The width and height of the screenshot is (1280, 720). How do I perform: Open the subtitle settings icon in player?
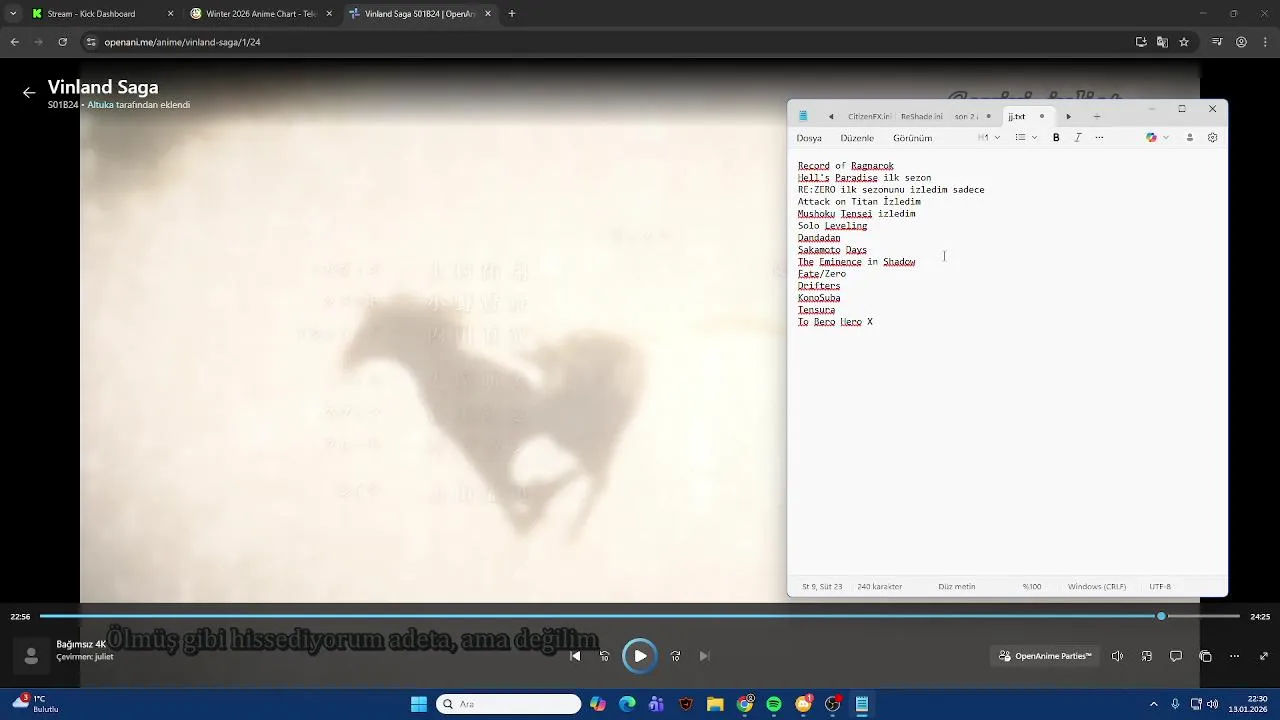click(x=1147, y=656)
